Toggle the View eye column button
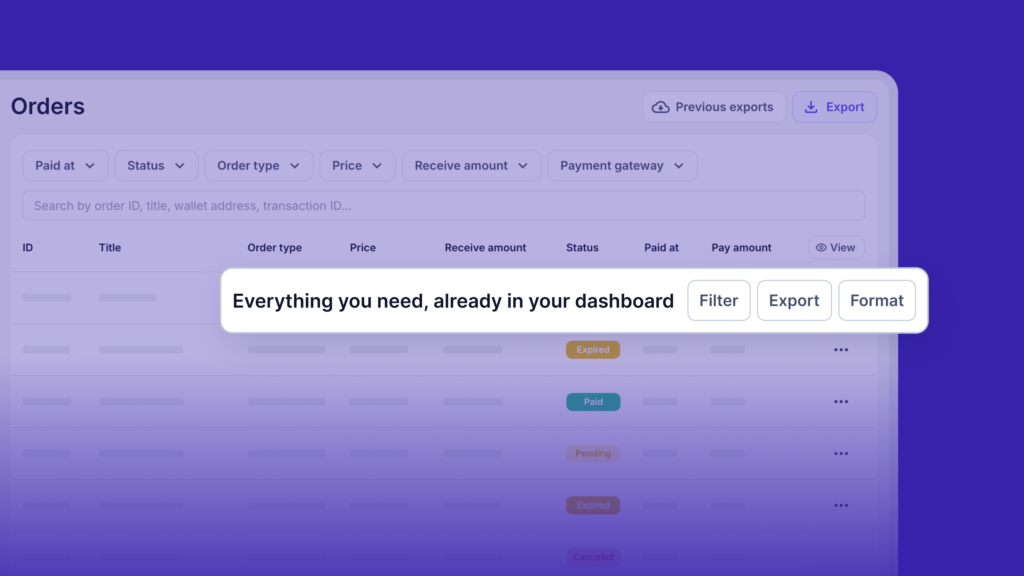 pyautogui.click(x=836, y=248)
